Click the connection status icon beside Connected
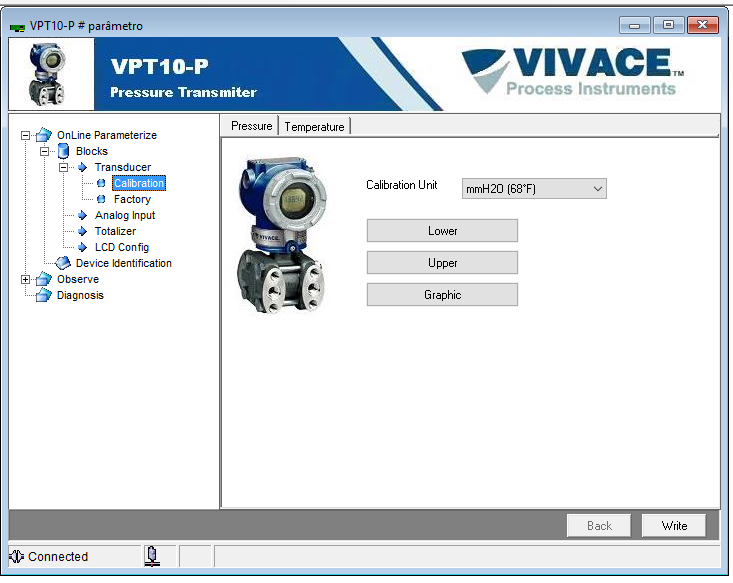Viewport: 733px width, 583px height. tap(16, 556)
